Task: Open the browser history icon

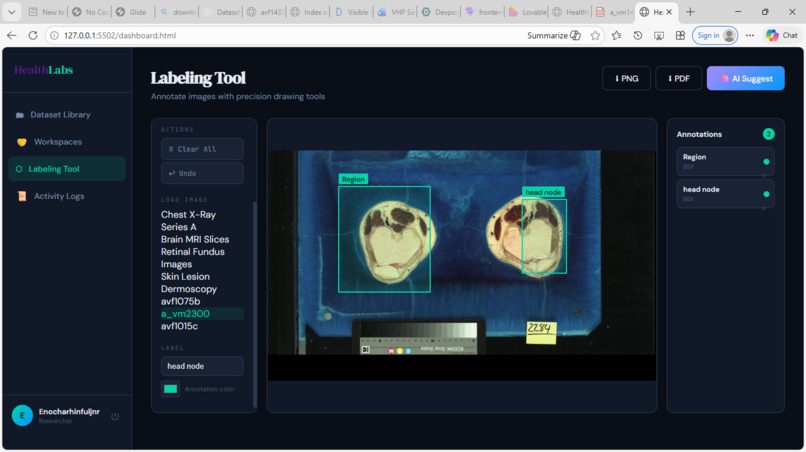Action: (637, 35)
